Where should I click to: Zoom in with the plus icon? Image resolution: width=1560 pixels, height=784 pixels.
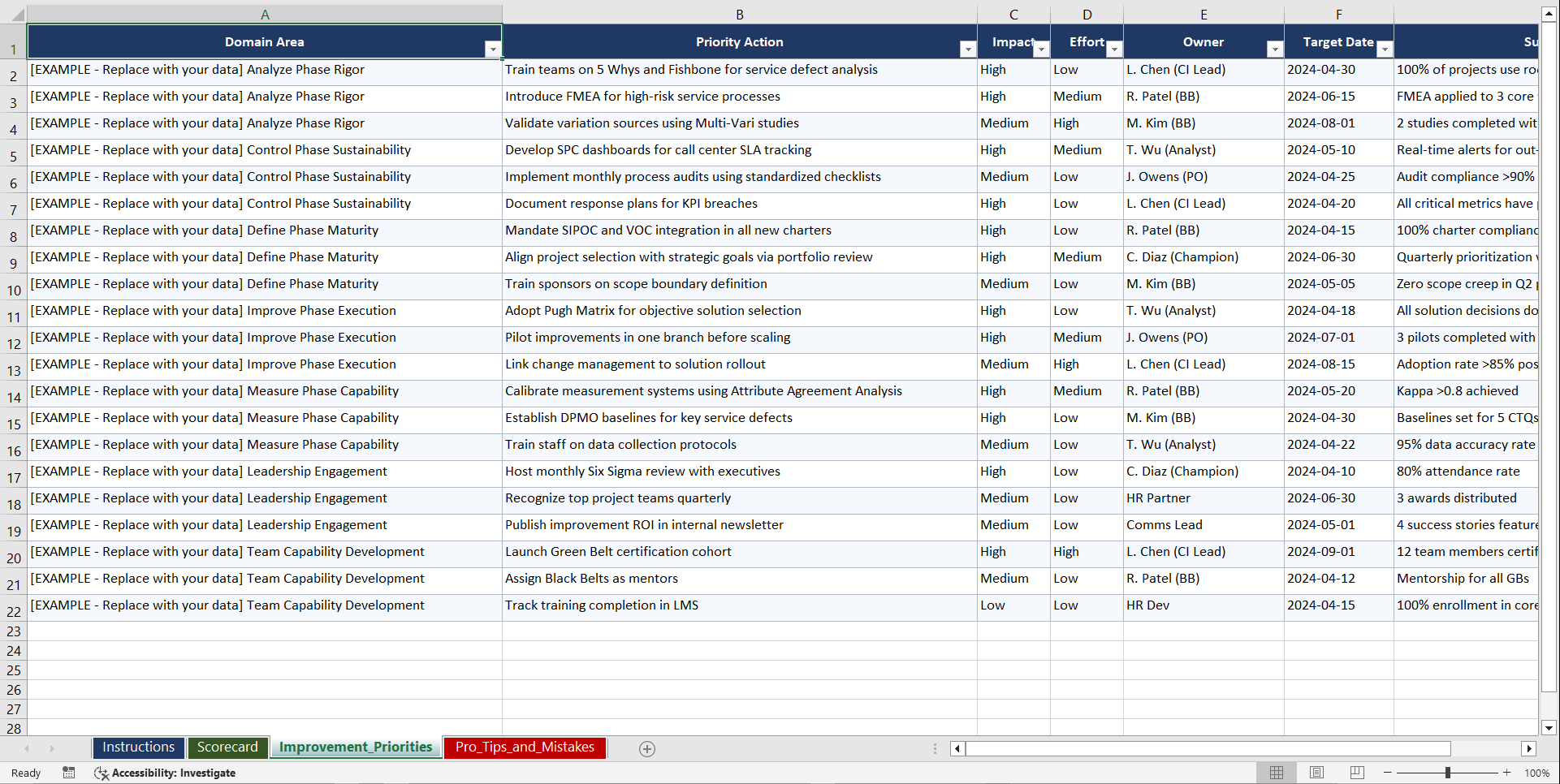coord(1507,773)
